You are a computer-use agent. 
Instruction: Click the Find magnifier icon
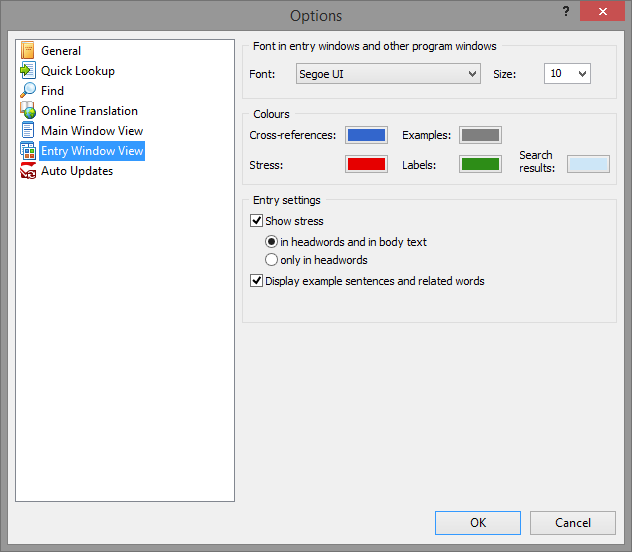(28, 91)
